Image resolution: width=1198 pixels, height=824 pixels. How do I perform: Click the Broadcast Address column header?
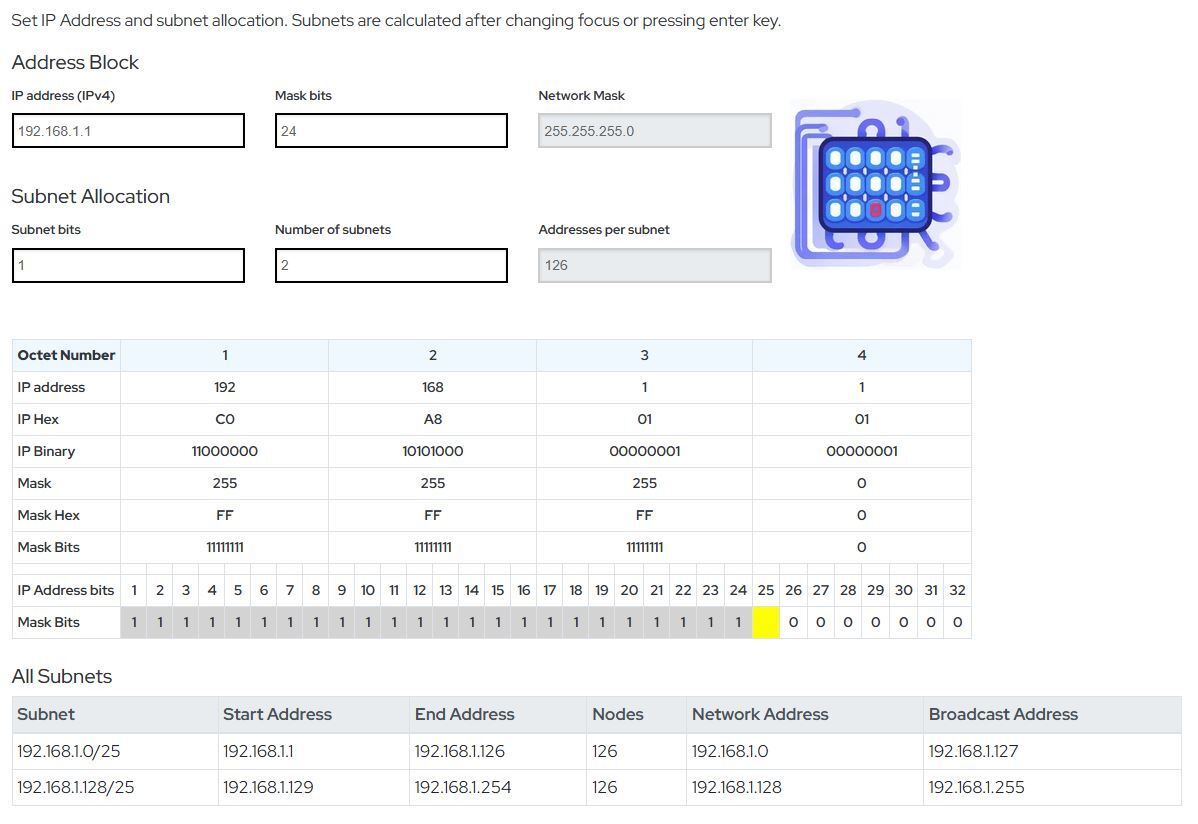(x=1052, y=715)
